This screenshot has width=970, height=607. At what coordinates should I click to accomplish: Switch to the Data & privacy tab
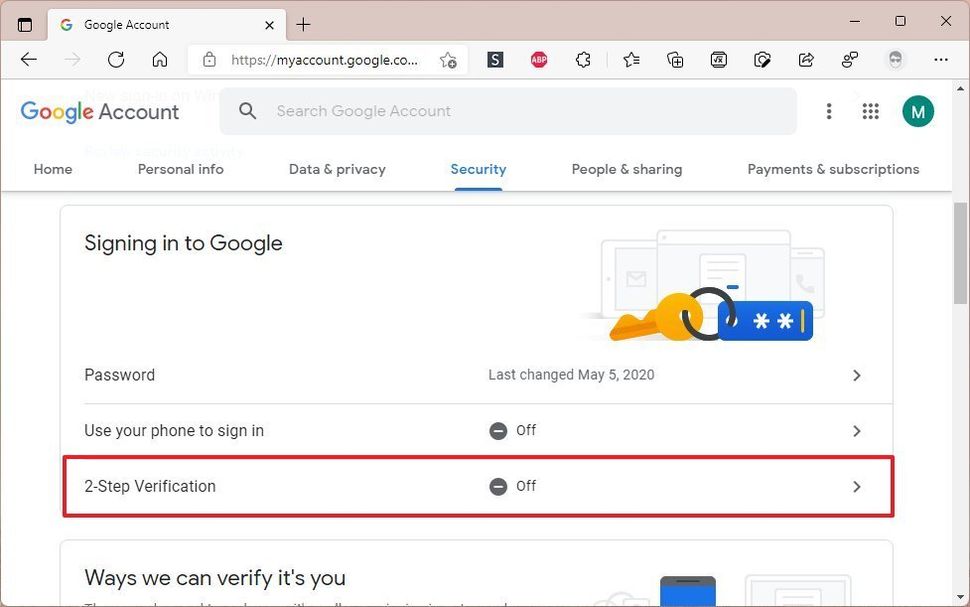(337, 169)
